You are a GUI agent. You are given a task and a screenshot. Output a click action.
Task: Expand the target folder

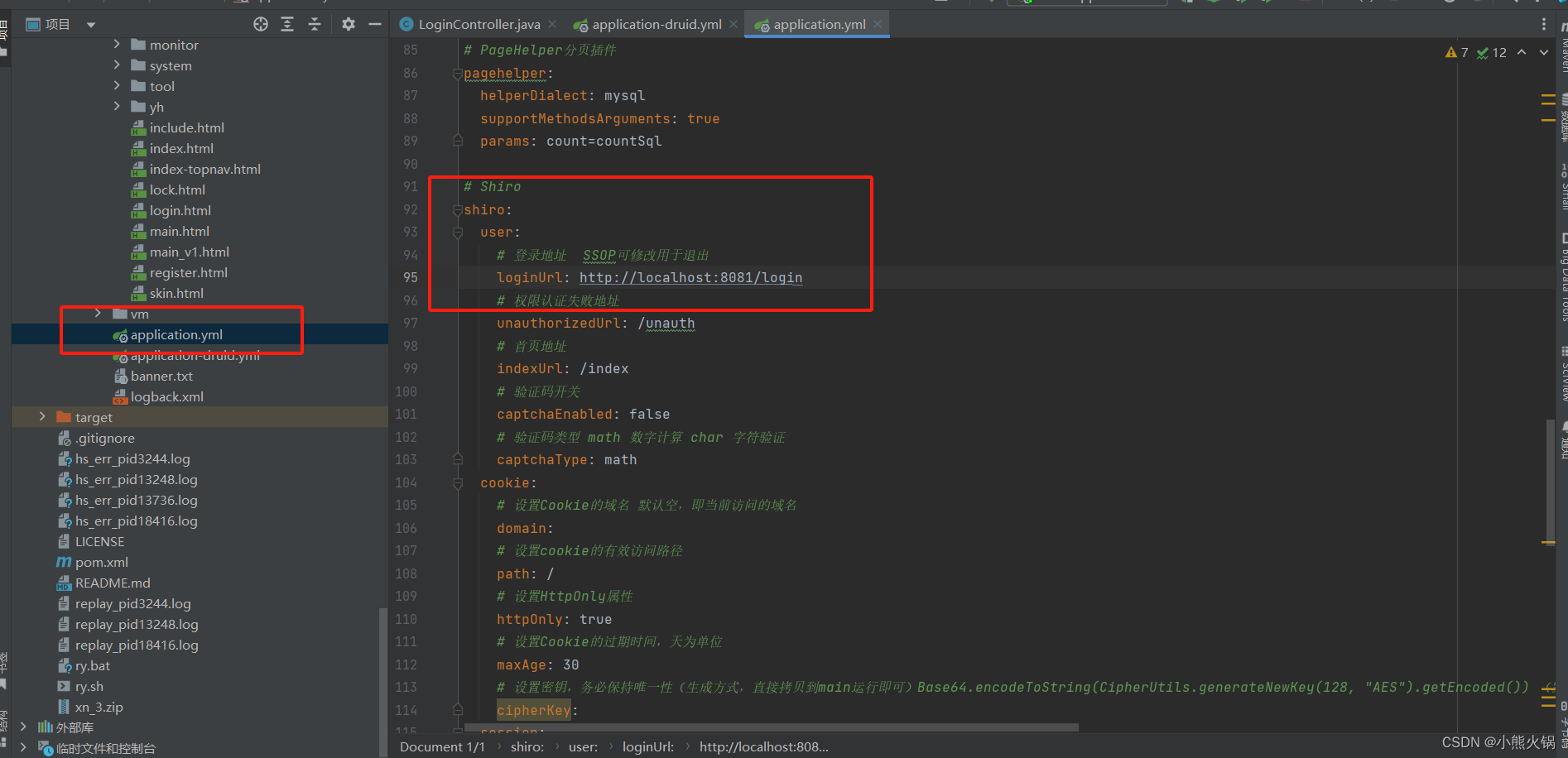point(42,416)
